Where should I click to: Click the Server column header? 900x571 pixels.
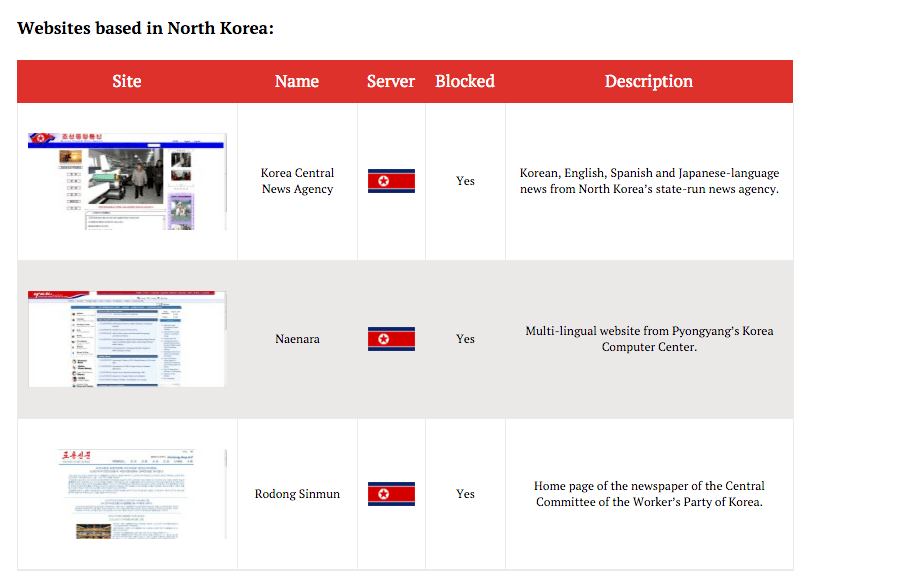point(391,81)
